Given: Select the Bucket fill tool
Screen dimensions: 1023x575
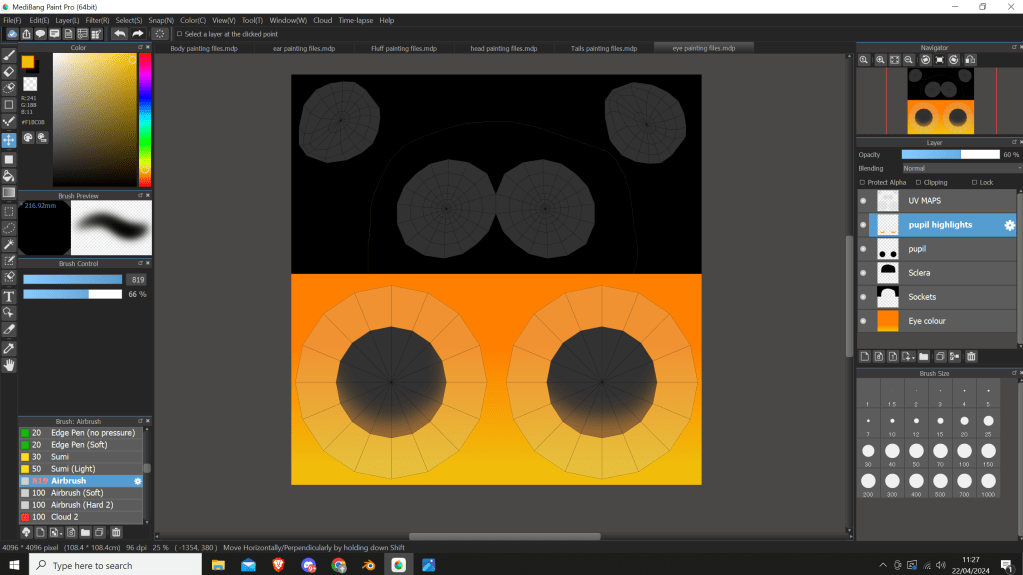Looking at the screenshot, I should (9, 175).
